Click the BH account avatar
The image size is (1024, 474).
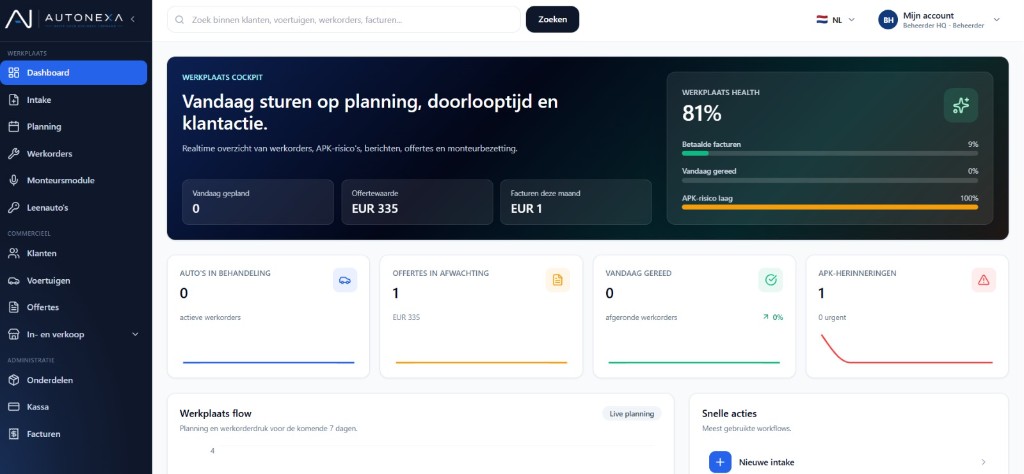pos(888,20)
